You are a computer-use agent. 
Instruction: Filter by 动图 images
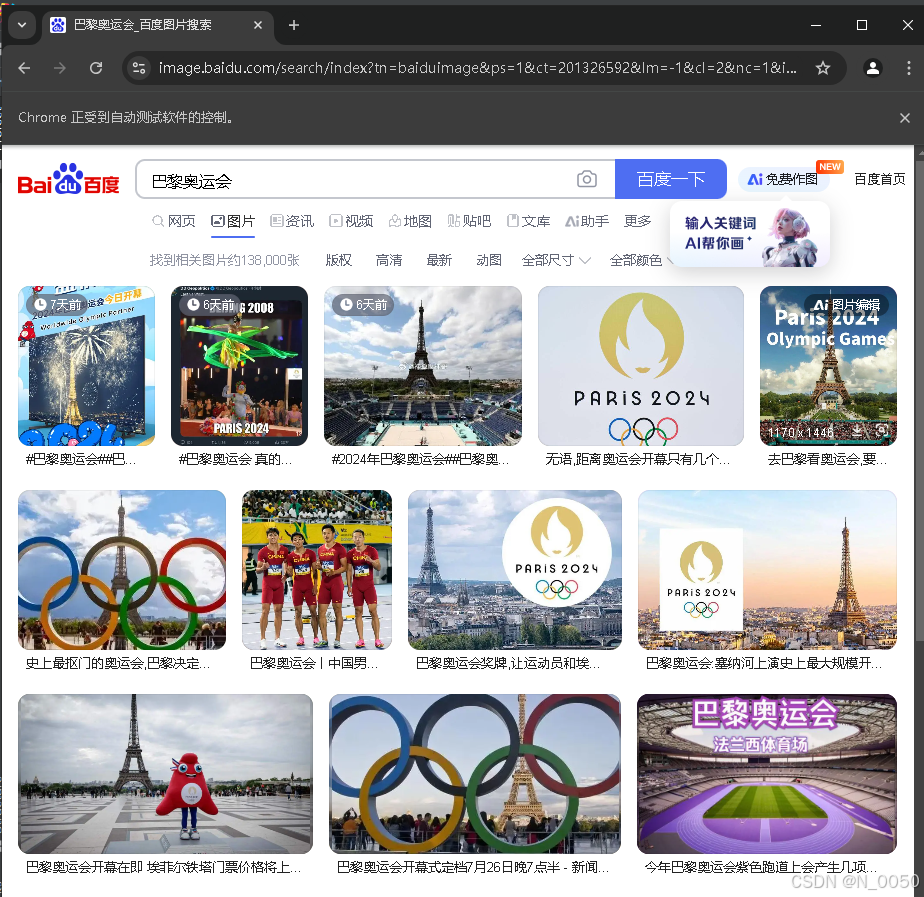tap(489, 260)
